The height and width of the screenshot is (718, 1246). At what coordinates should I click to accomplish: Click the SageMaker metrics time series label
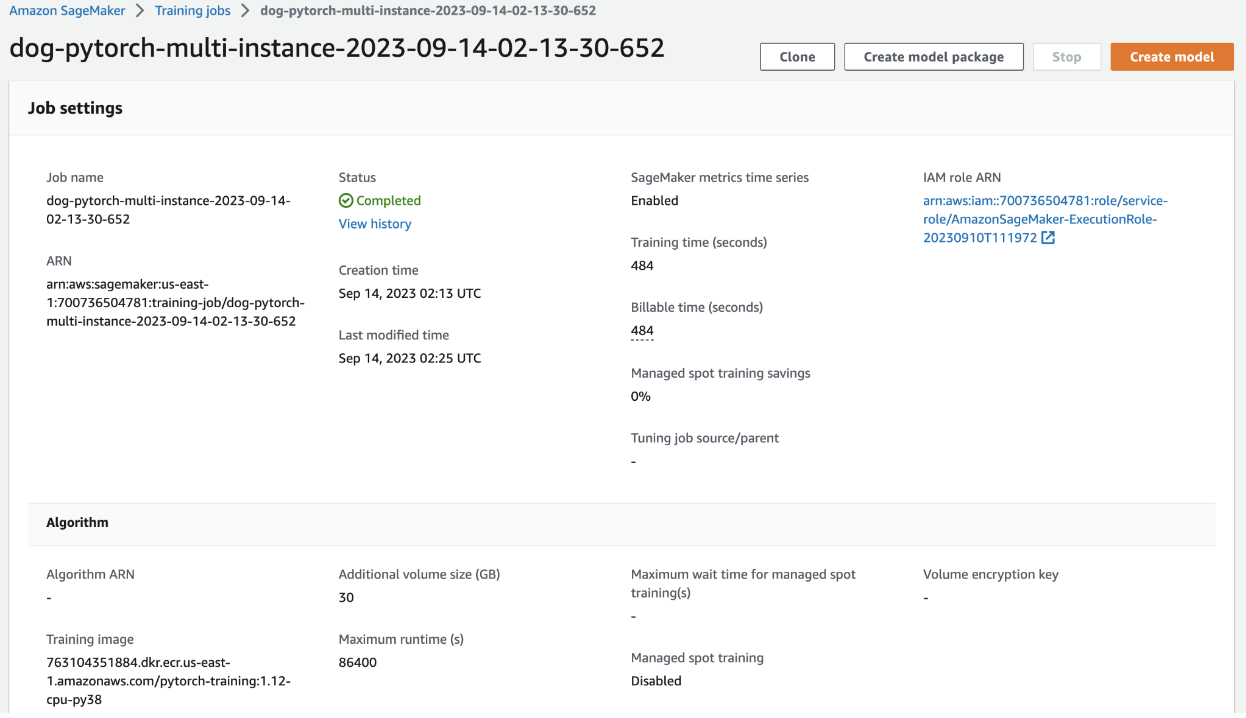click(x=720, y=178)
